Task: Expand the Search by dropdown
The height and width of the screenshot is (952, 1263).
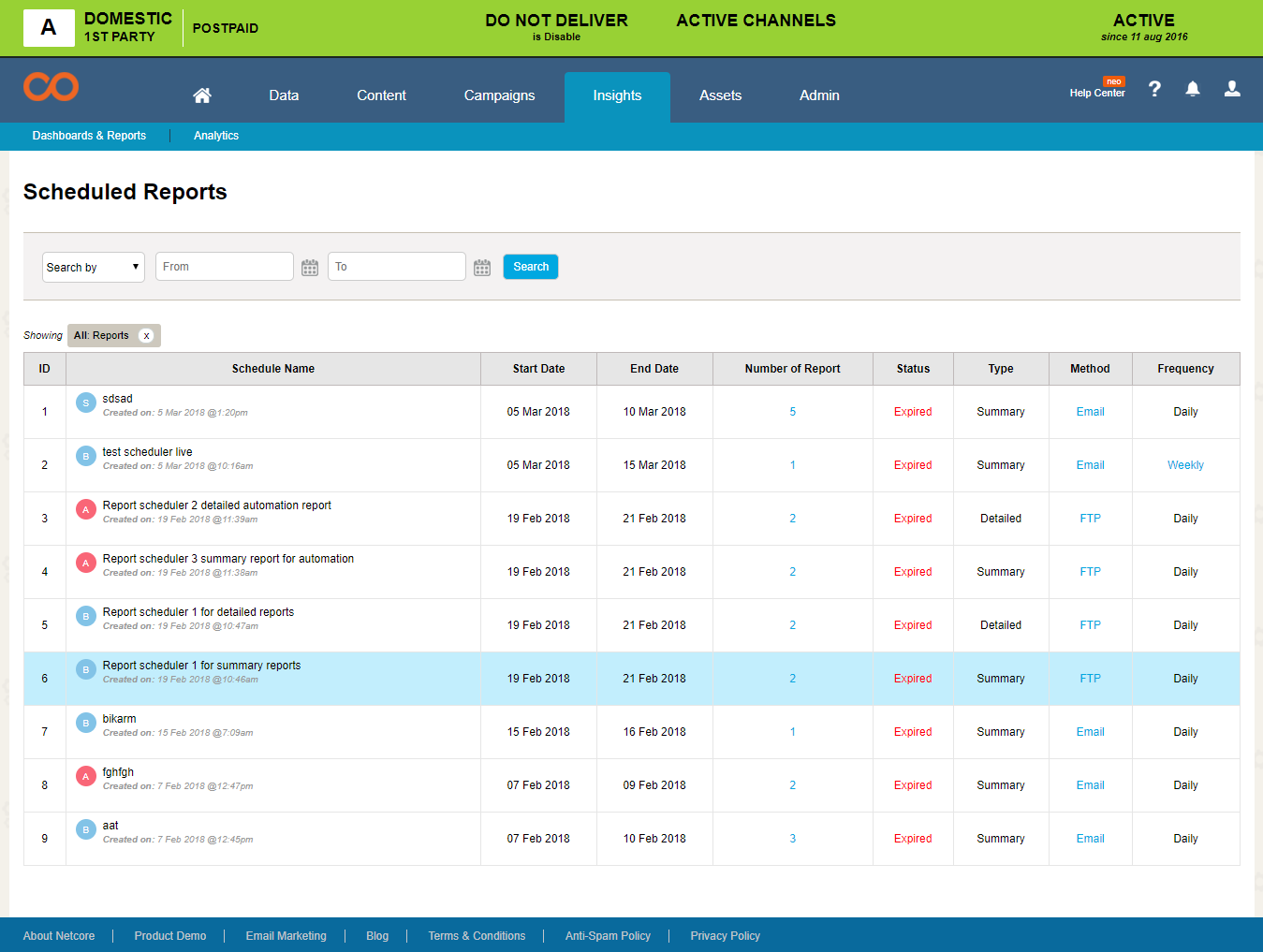Action: [94, 267]
